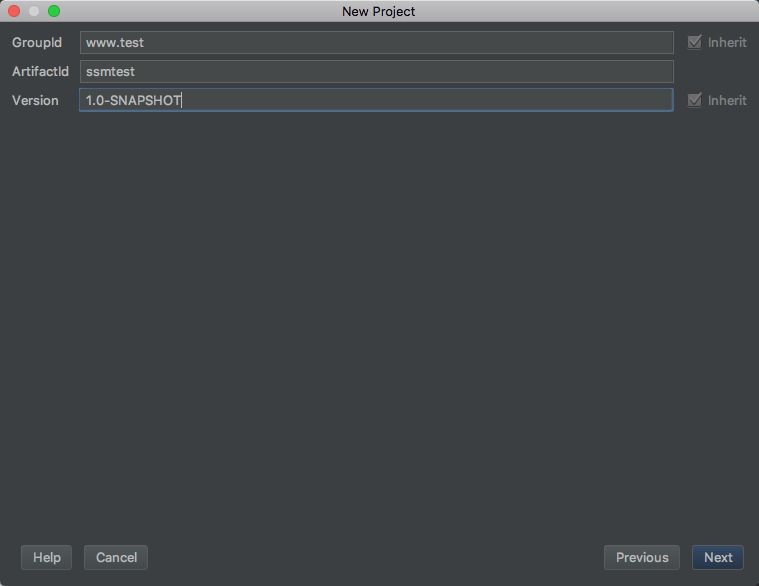Click the green zoom window button
The height and width of the screenshot is (586, 759).
(x=54, y=11)
